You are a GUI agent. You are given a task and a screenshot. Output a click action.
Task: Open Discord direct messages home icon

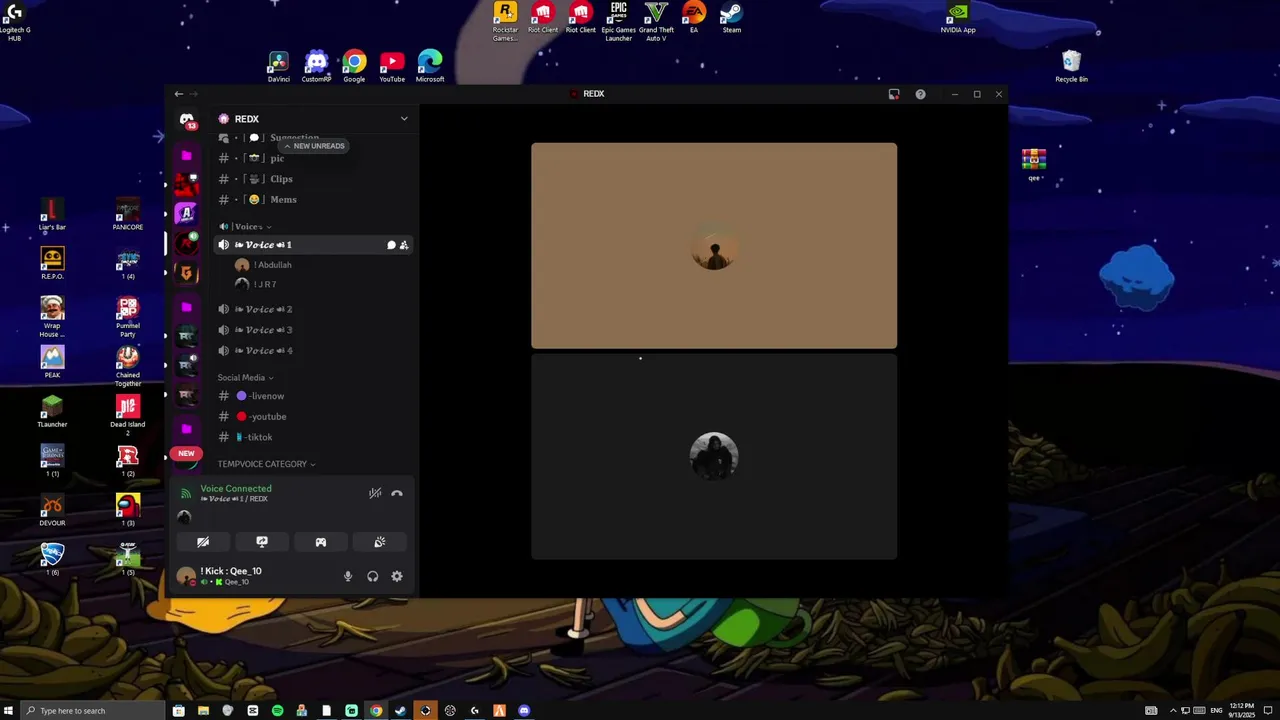click(x=186, y=119)
